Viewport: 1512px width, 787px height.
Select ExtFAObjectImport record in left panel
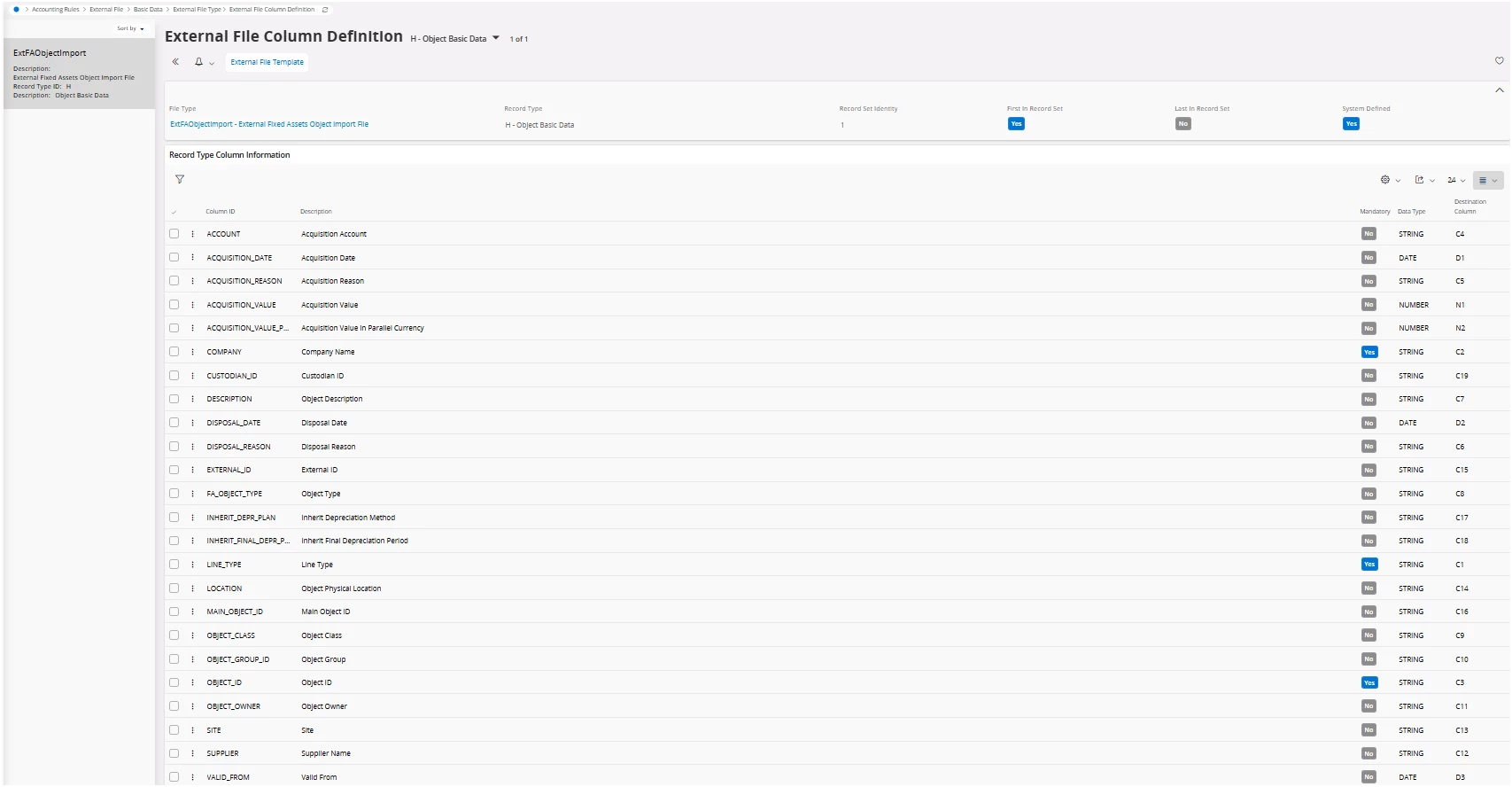(x=79, y=74)
